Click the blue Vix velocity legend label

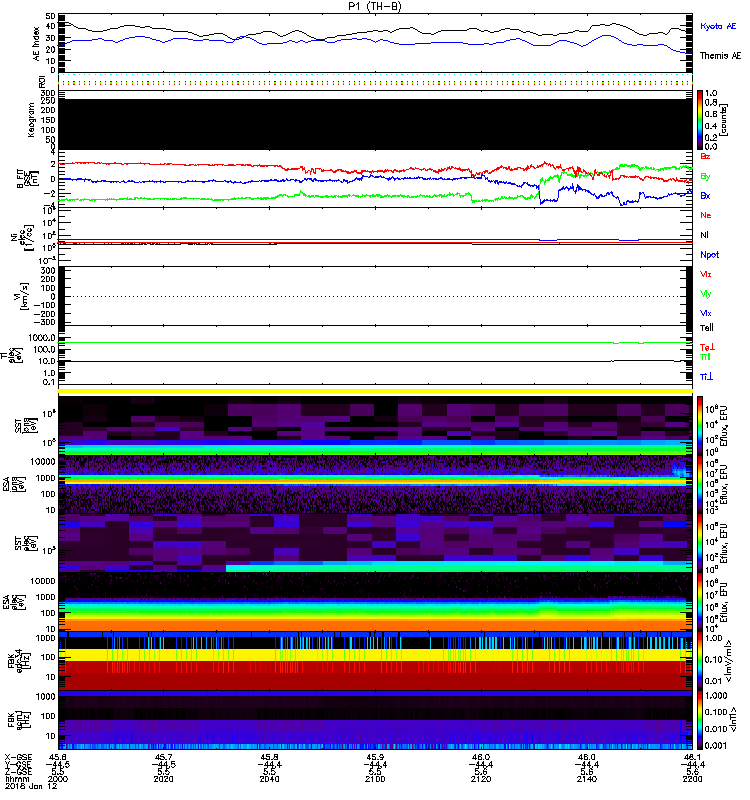pos(706,313)
